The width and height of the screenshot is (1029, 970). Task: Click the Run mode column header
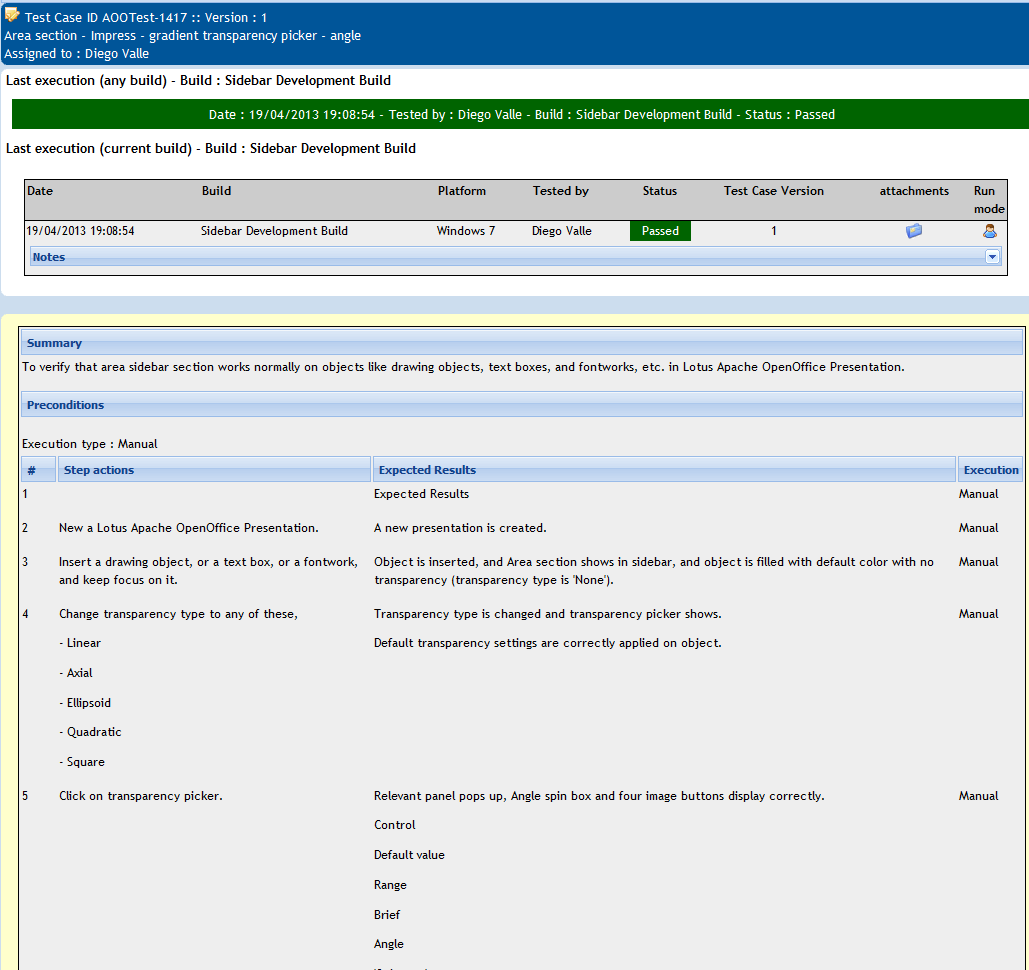(x=989, y=200)
